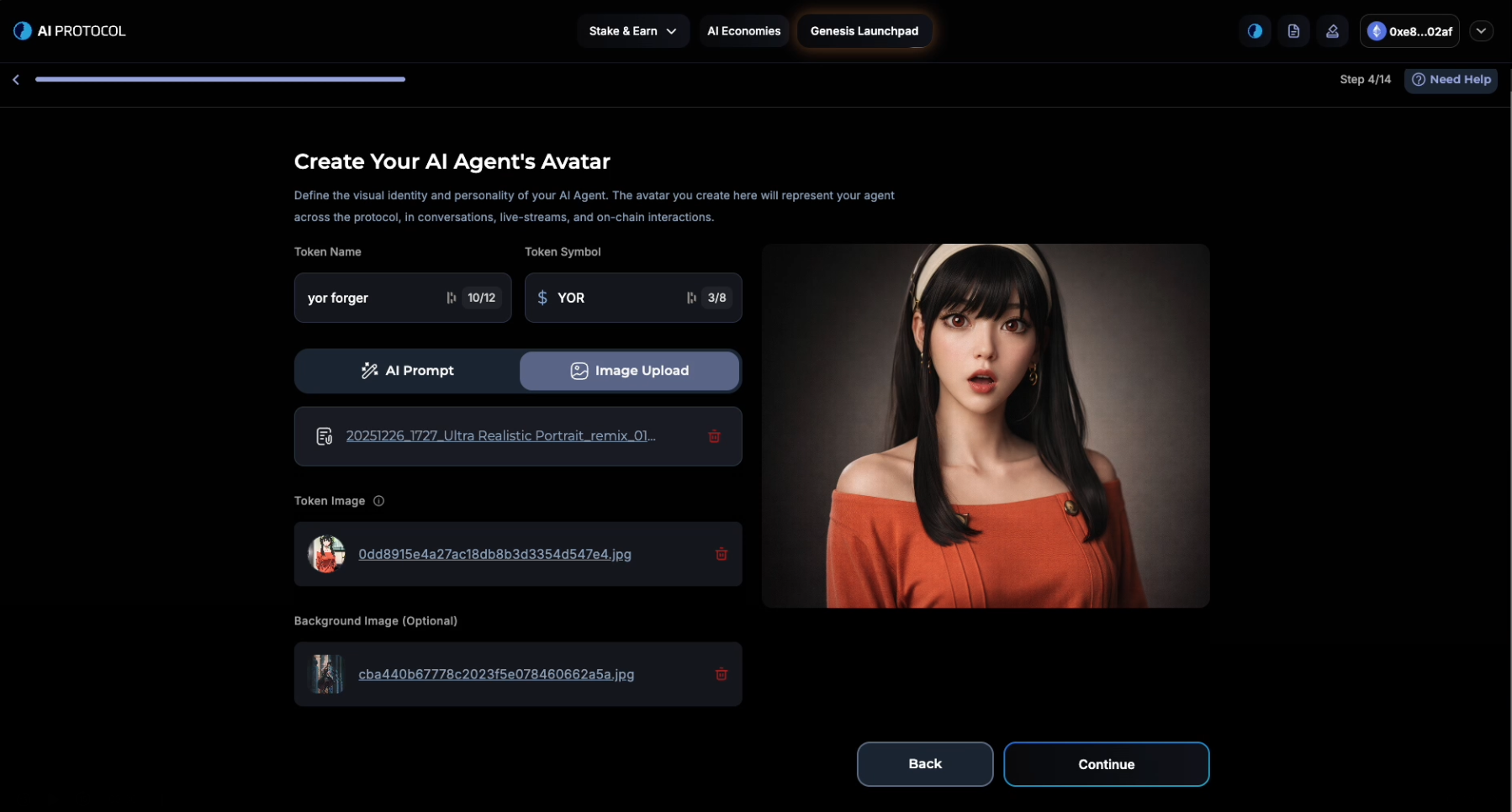Expand the Stake & Earn dropdown
1512x812 pixels.
click(x=632, y=31)
